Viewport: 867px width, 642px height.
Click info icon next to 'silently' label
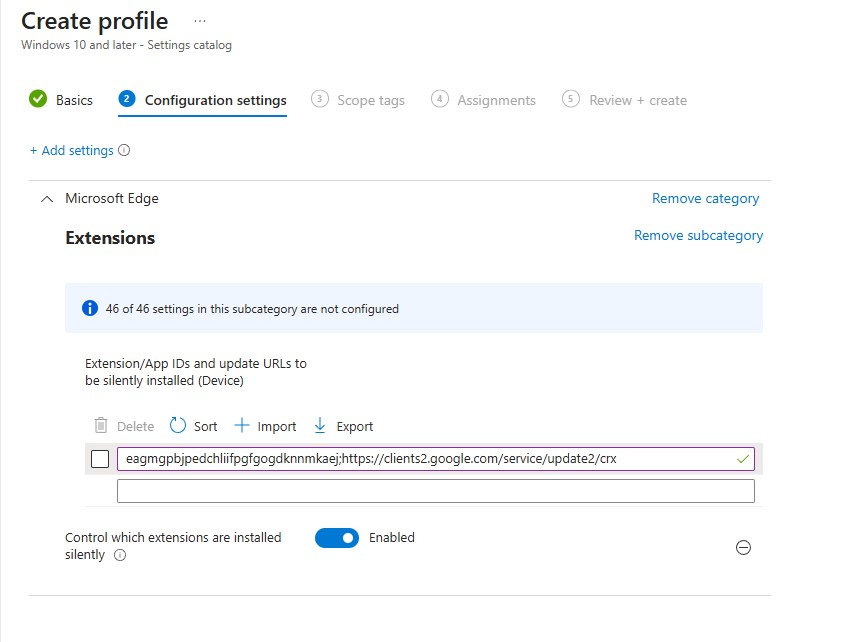[120, 555]
